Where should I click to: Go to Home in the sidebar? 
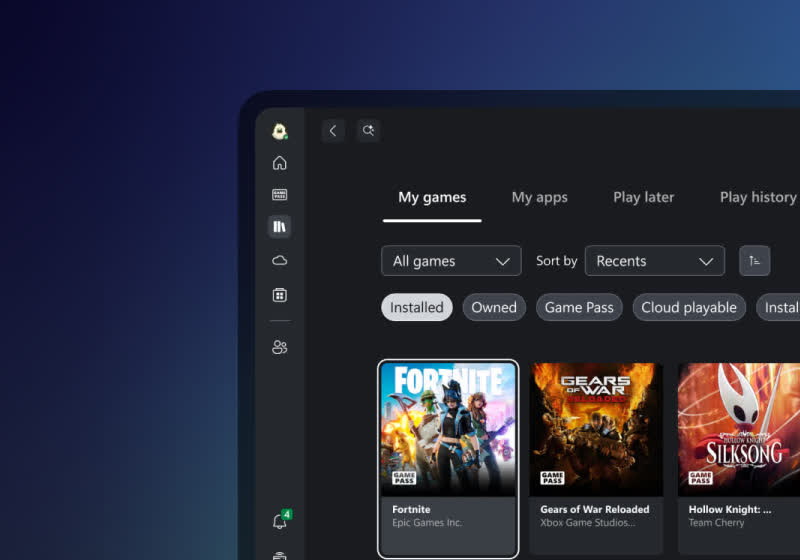279,163
